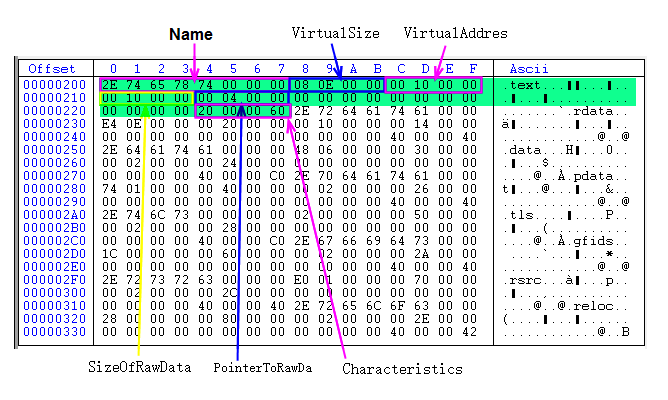Select offset row 00000240
Screen dimensions: 668x400
[55, 137]
